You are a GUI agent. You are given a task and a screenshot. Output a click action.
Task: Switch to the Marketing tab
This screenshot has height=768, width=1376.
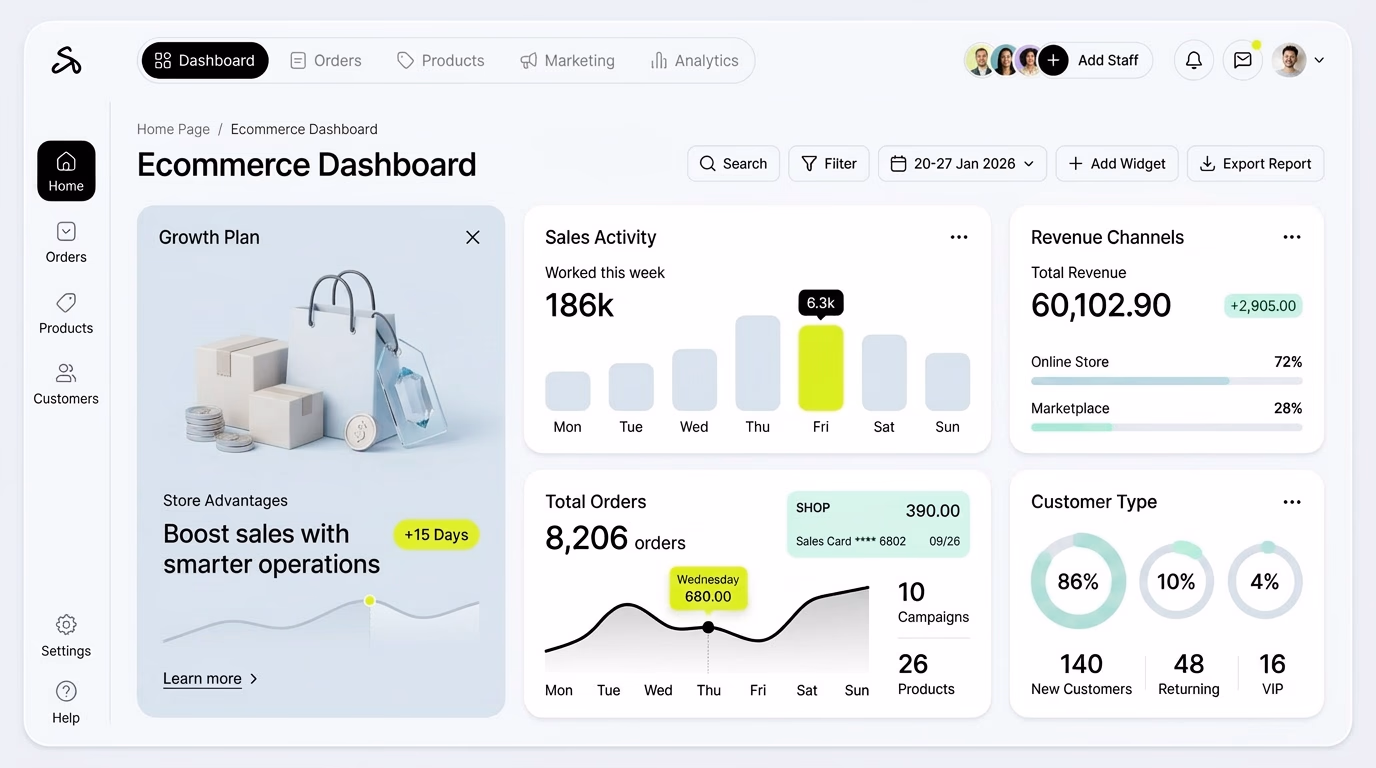coord(567,61)
